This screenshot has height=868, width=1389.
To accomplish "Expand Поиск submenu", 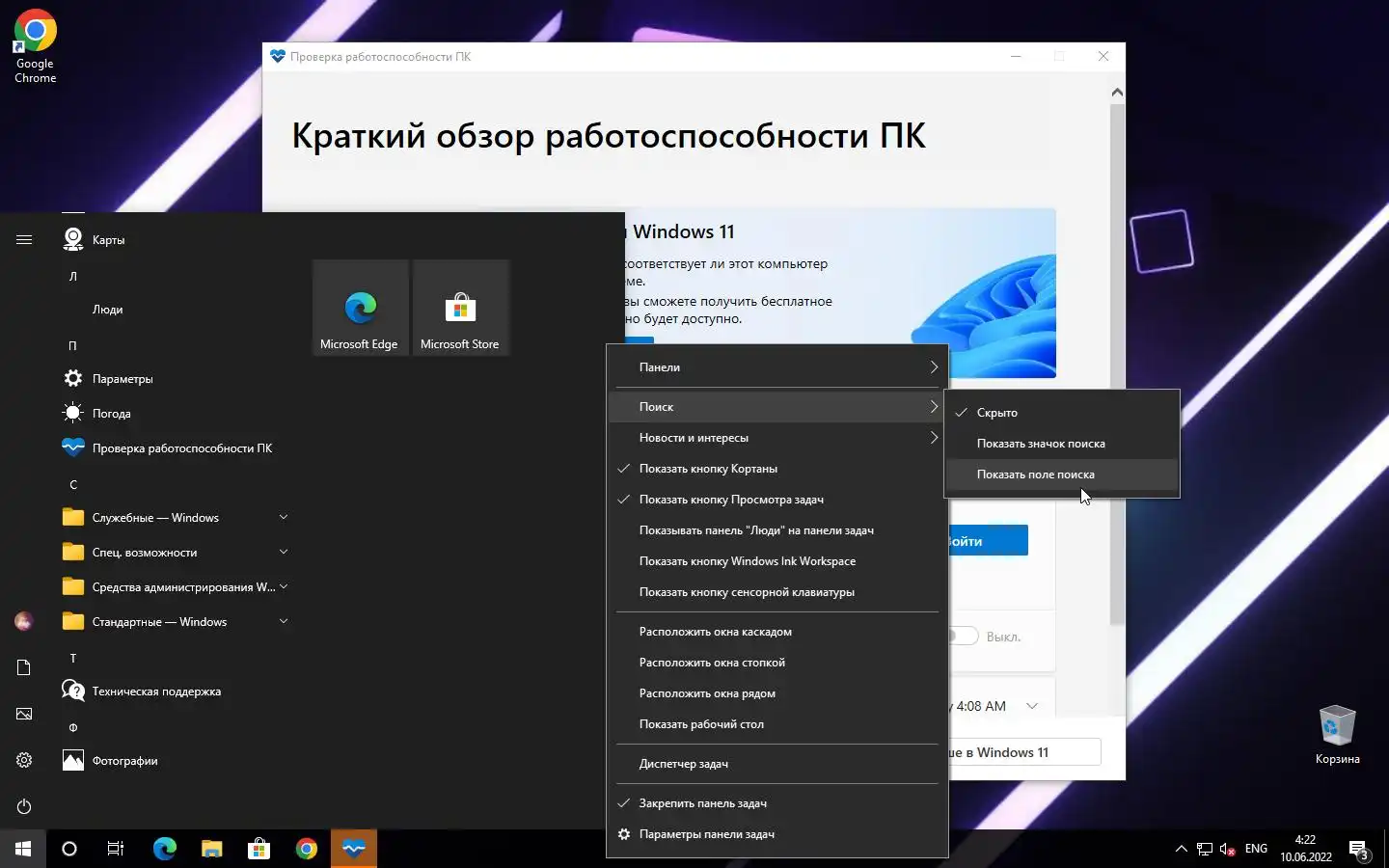I will 777,407.
